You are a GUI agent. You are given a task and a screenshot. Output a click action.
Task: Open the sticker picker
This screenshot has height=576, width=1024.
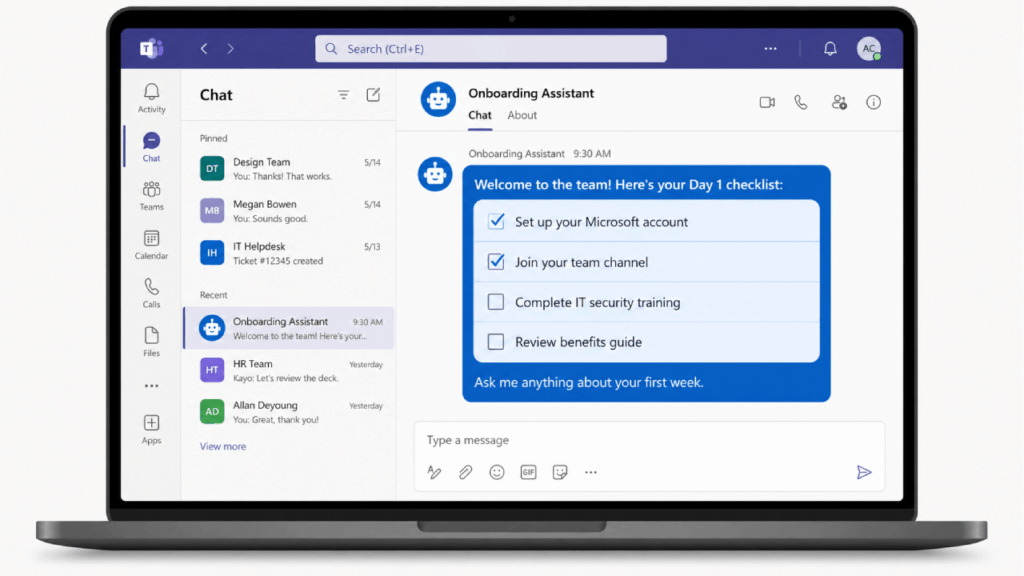tap(560, 472)
